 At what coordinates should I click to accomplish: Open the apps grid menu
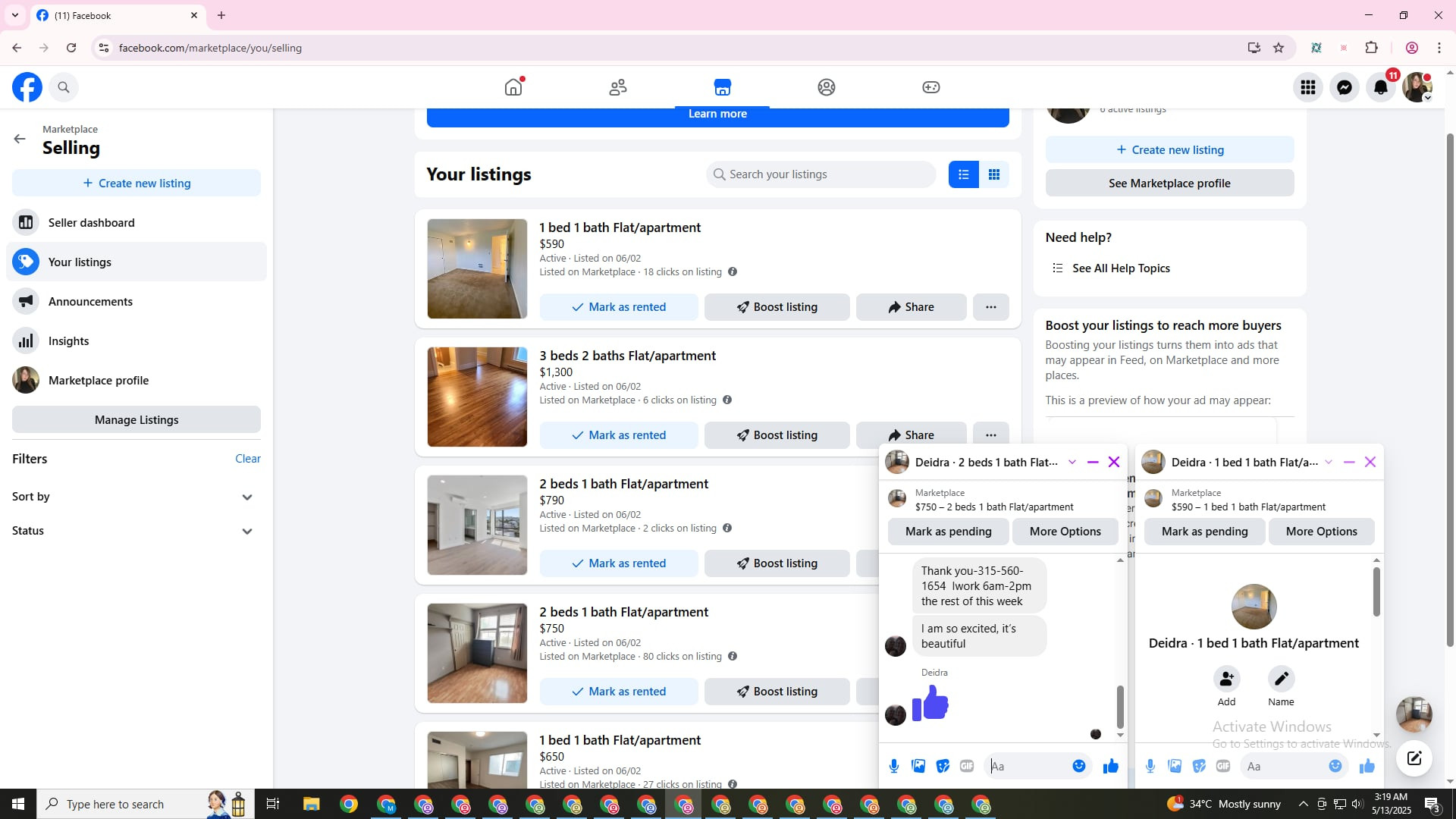[x=1308, y=87]
